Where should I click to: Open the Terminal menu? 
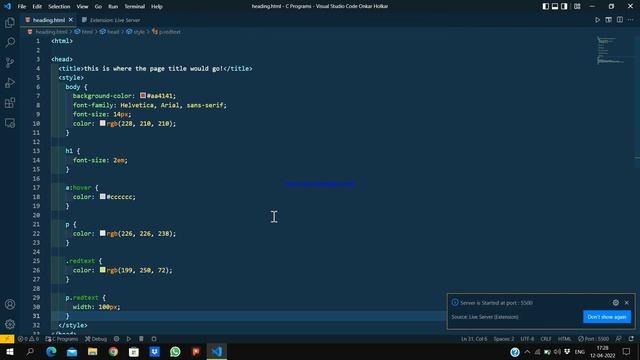[x=135, y=7]
